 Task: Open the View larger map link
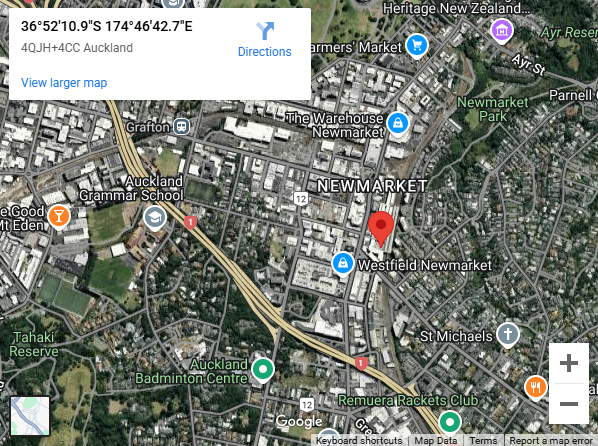tap(64, 83)
